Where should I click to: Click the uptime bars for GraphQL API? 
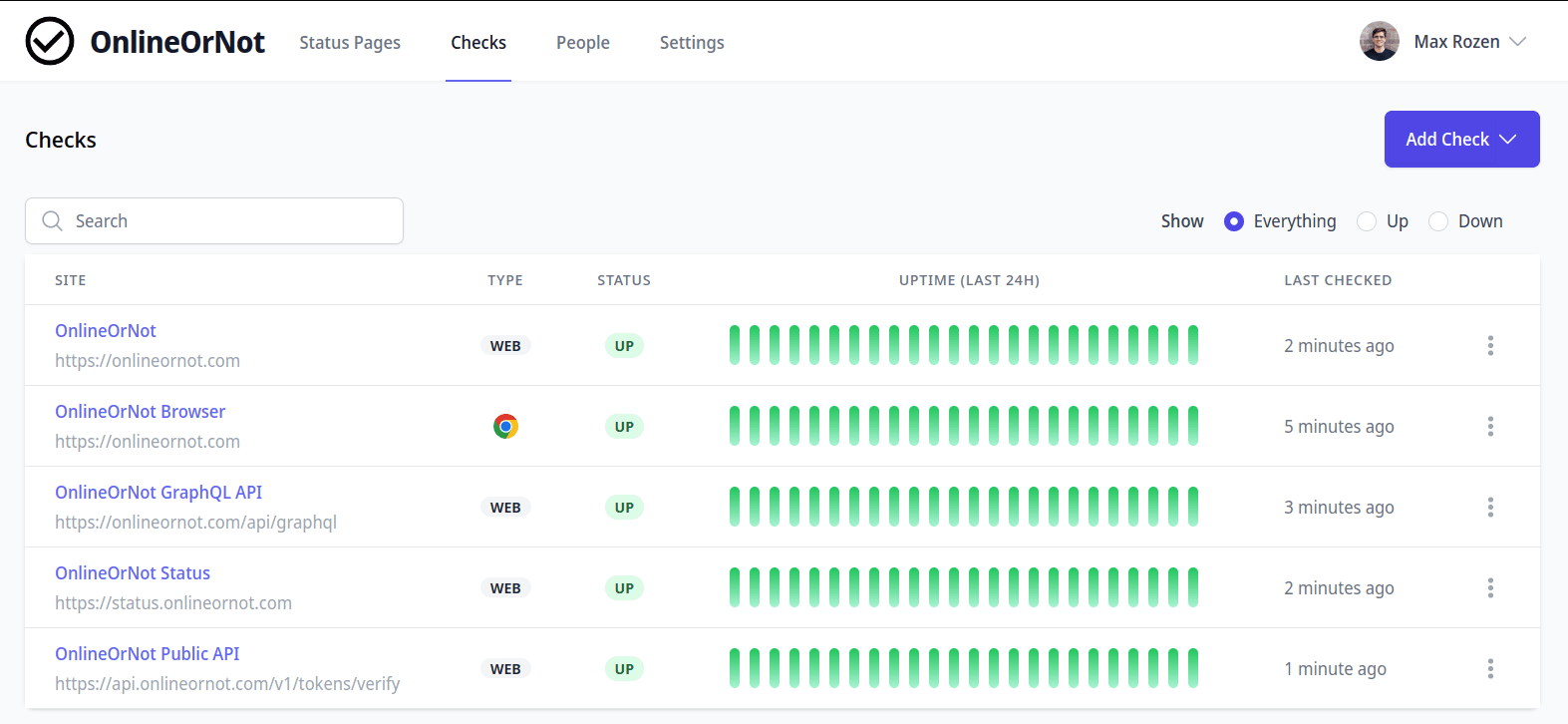click(964, 507)
